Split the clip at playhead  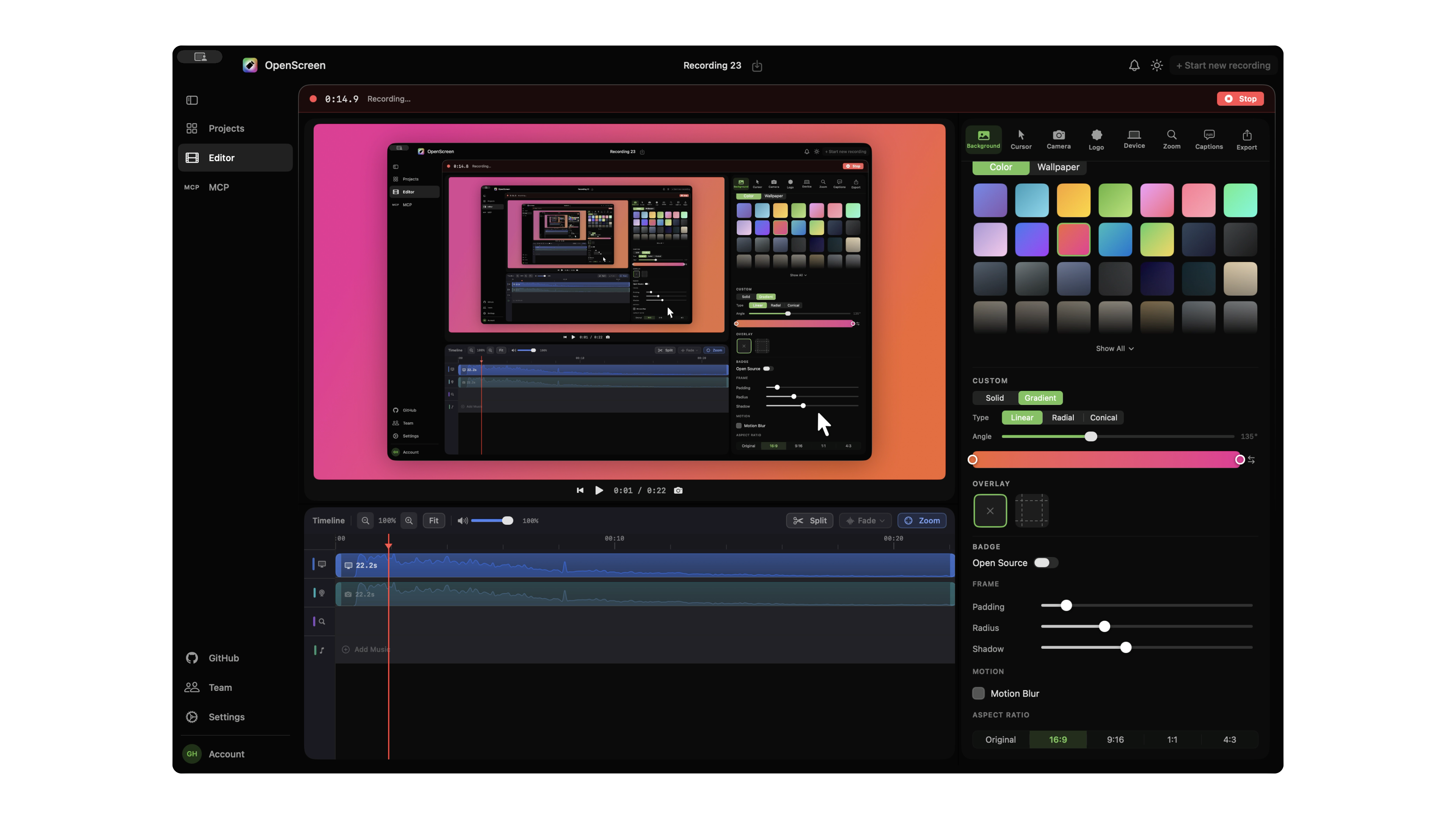(810, 521)
